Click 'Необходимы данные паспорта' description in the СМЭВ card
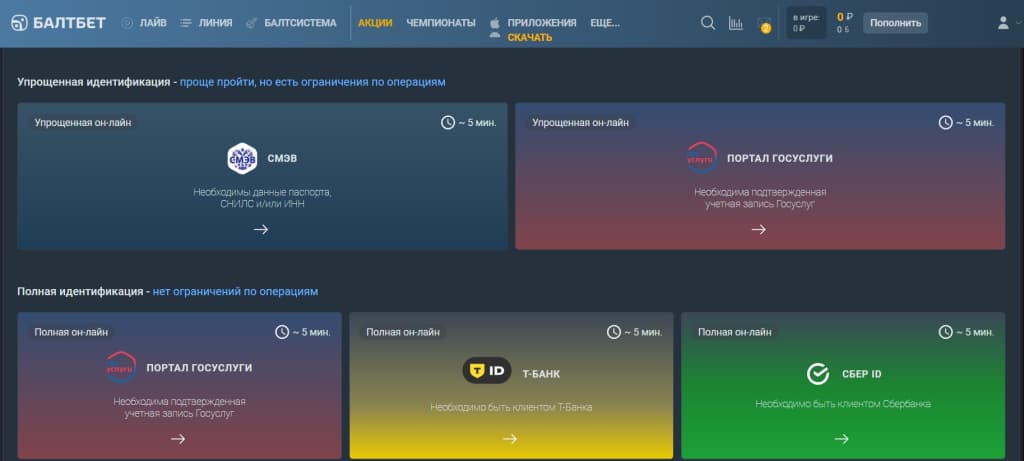 (x=263, y=198)
